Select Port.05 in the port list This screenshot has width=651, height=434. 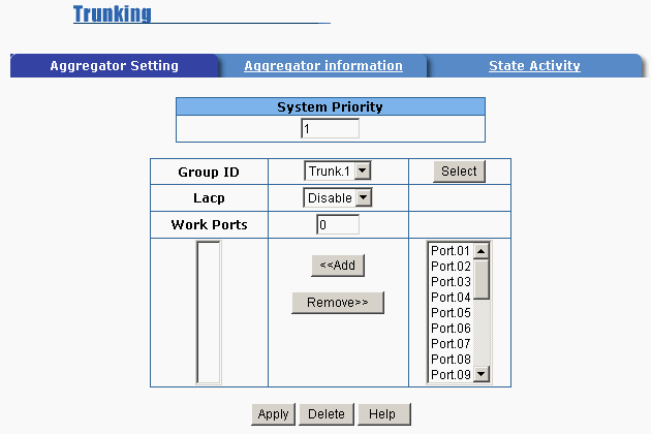[450, 313]
